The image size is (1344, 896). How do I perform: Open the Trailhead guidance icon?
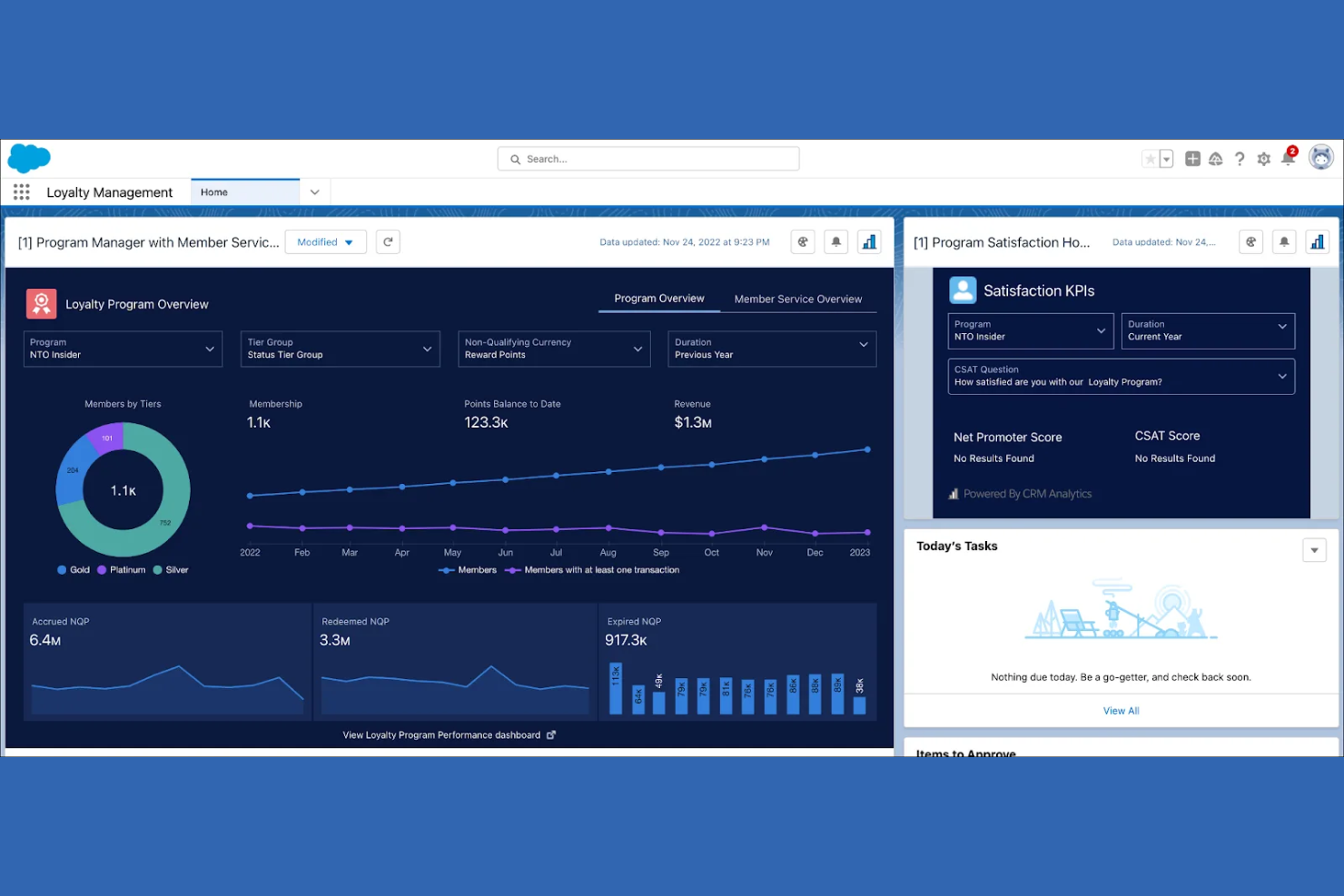point(1216,159)
